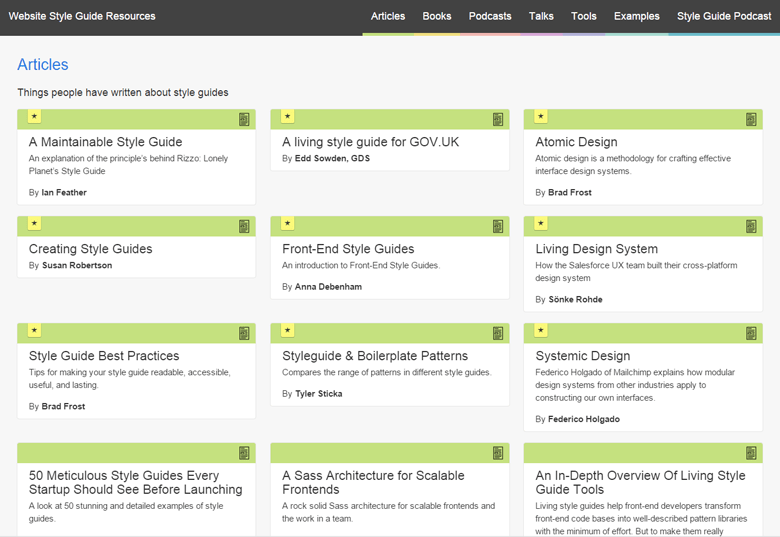
Task: Open the Systemic Design article
Action: pyautogui.click(x=583, y=356)
